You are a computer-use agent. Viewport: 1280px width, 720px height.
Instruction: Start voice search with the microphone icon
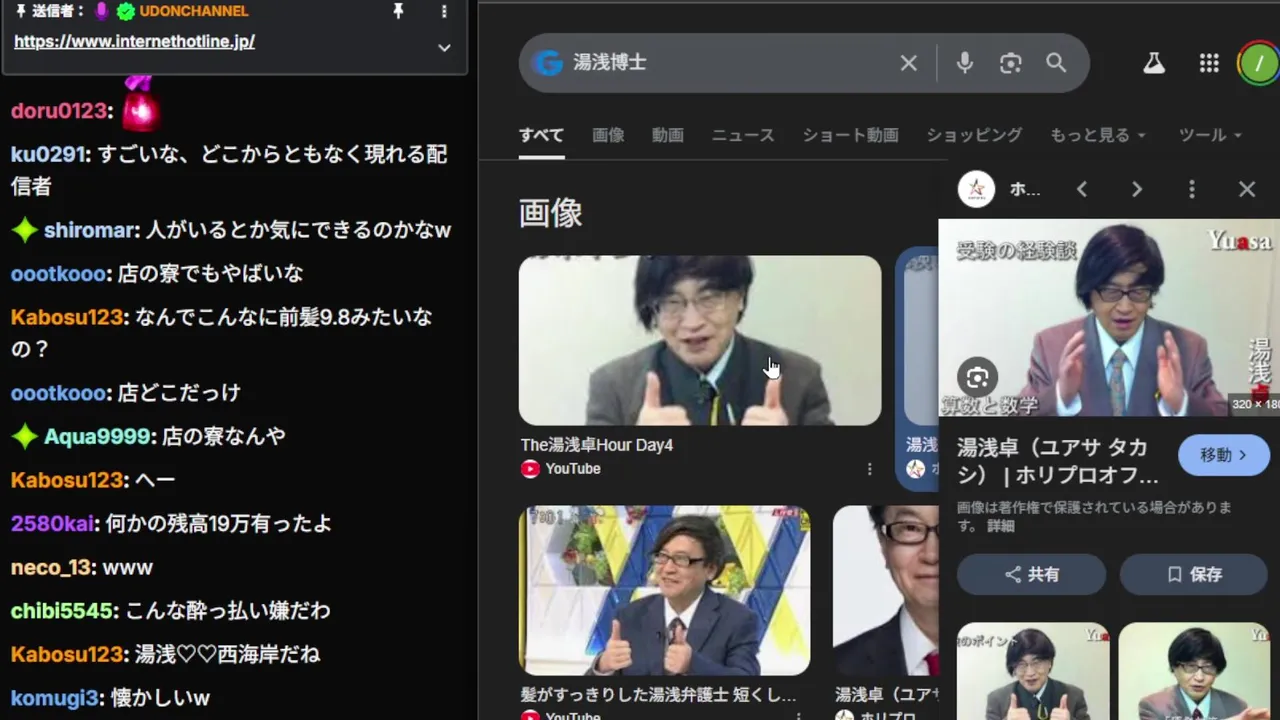tap(964, 63)
